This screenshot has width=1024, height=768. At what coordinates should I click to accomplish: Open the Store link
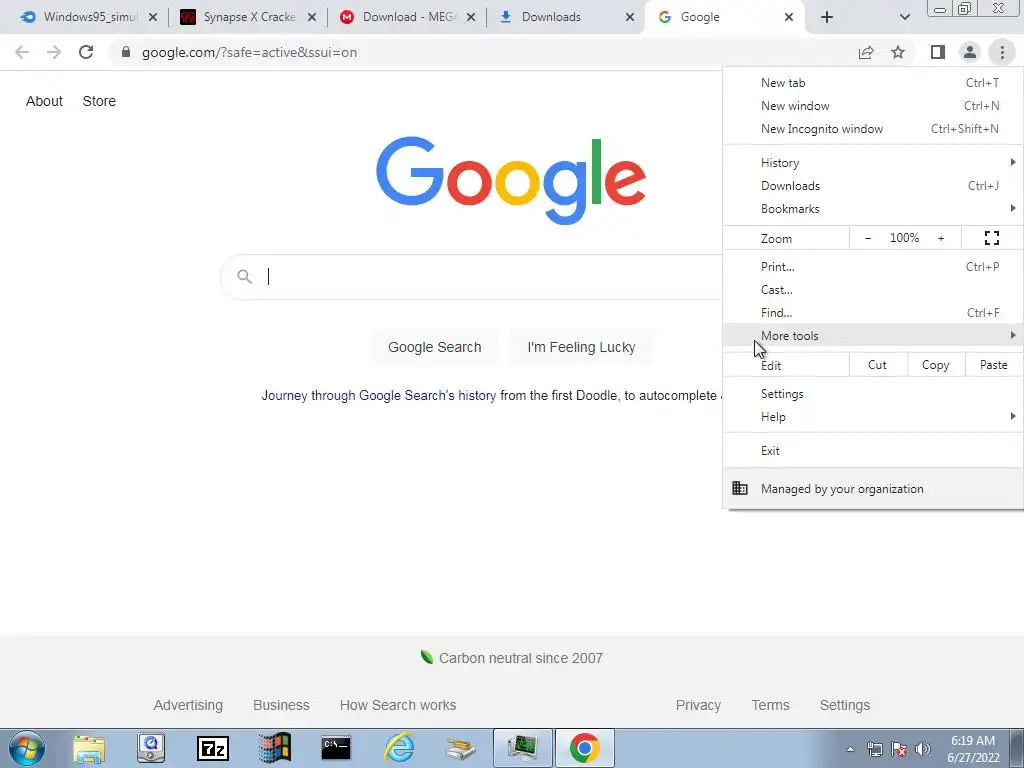point(99,101)
